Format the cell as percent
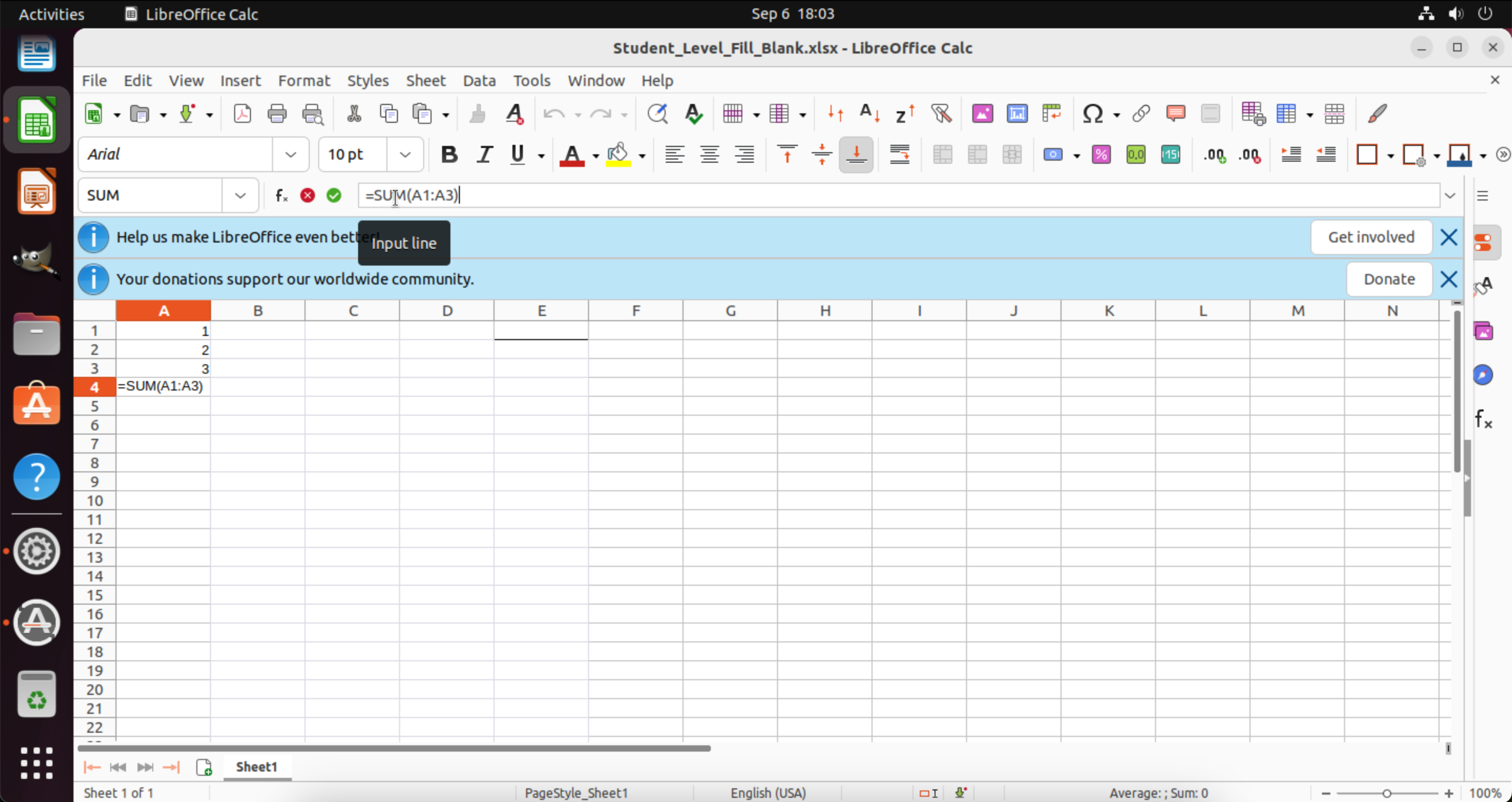The image size is (1512, 802). (x=1101, y=155)
